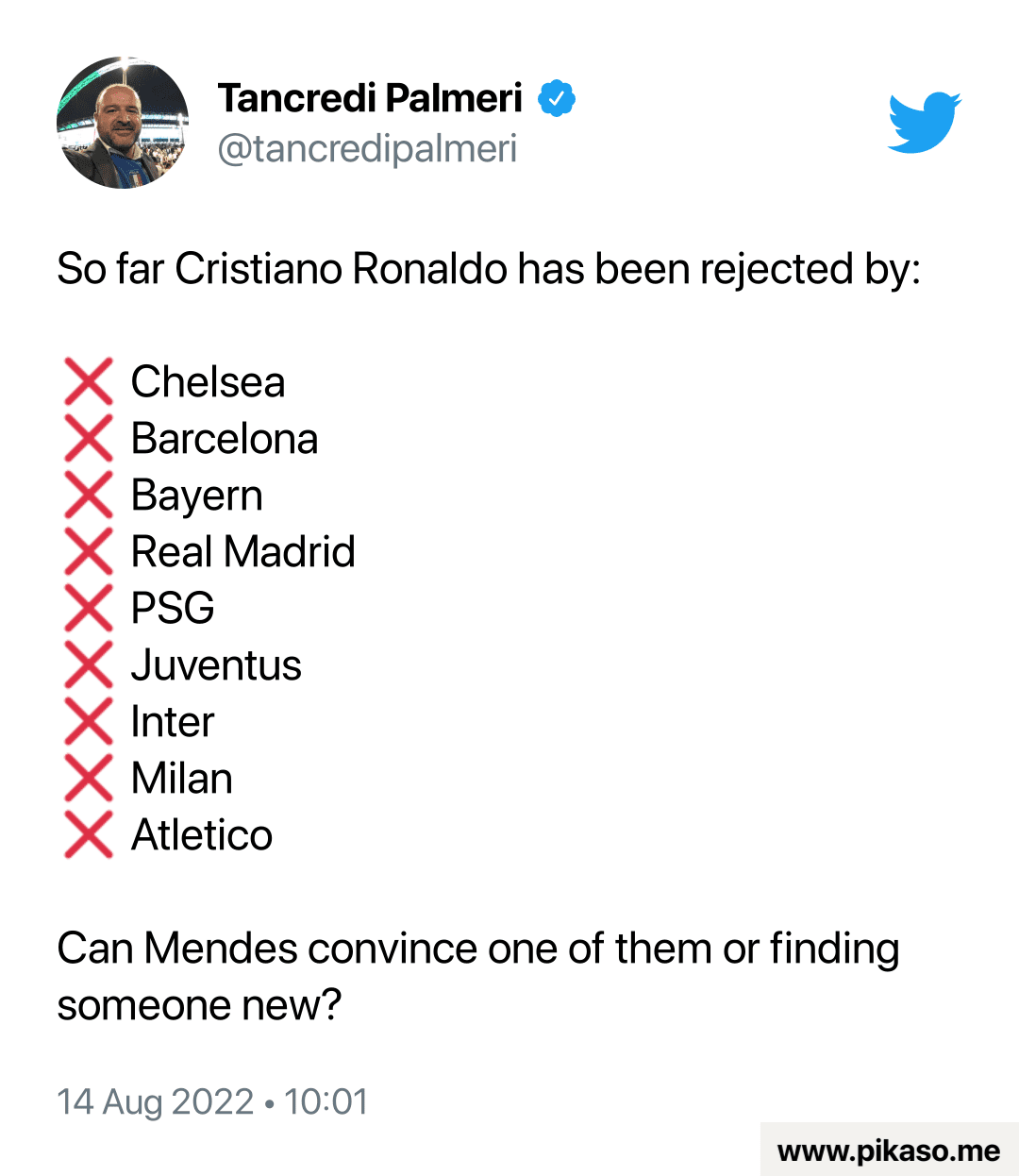The image size is (1019, 1176).
Task: Visit the www.pikaso.me watermark link
Action: (x=888, y=1151)
